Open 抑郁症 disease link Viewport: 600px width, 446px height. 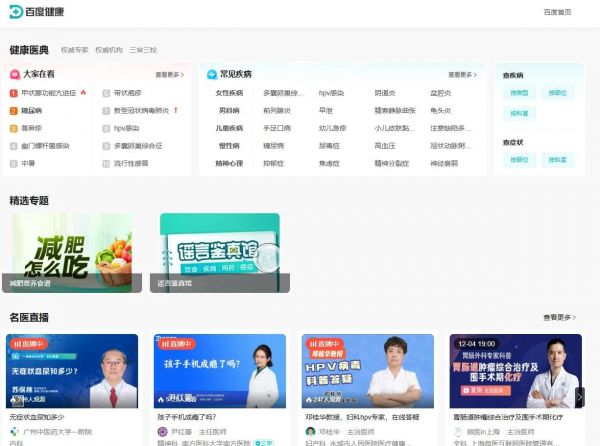tap(274, 163)
